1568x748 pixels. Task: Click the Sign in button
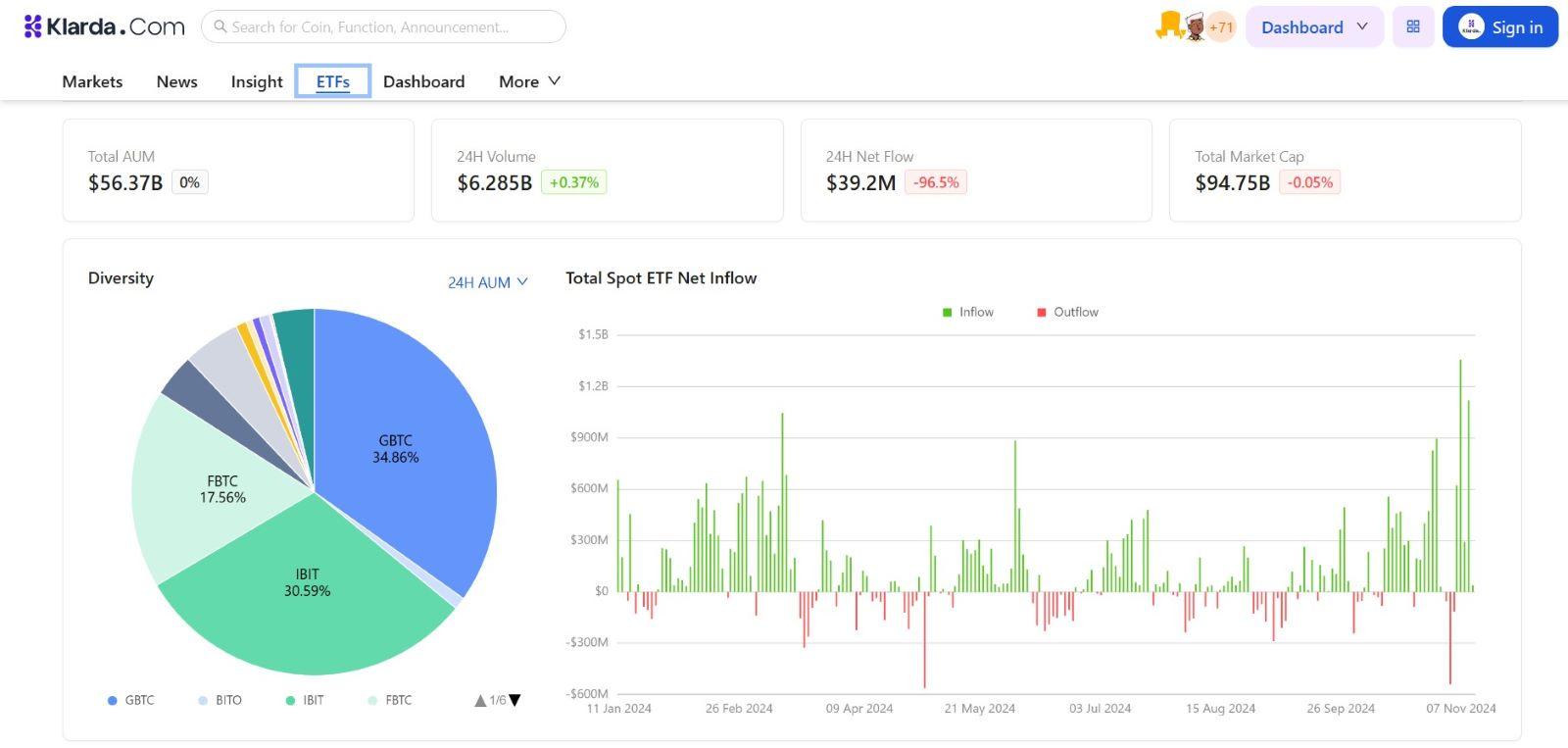point(1500,26)
